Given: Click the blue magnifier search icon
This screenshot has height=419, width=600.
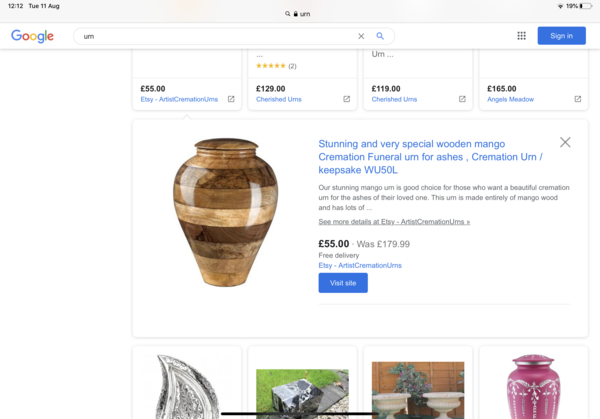Looking at the screenshot, I should point(380,36).
